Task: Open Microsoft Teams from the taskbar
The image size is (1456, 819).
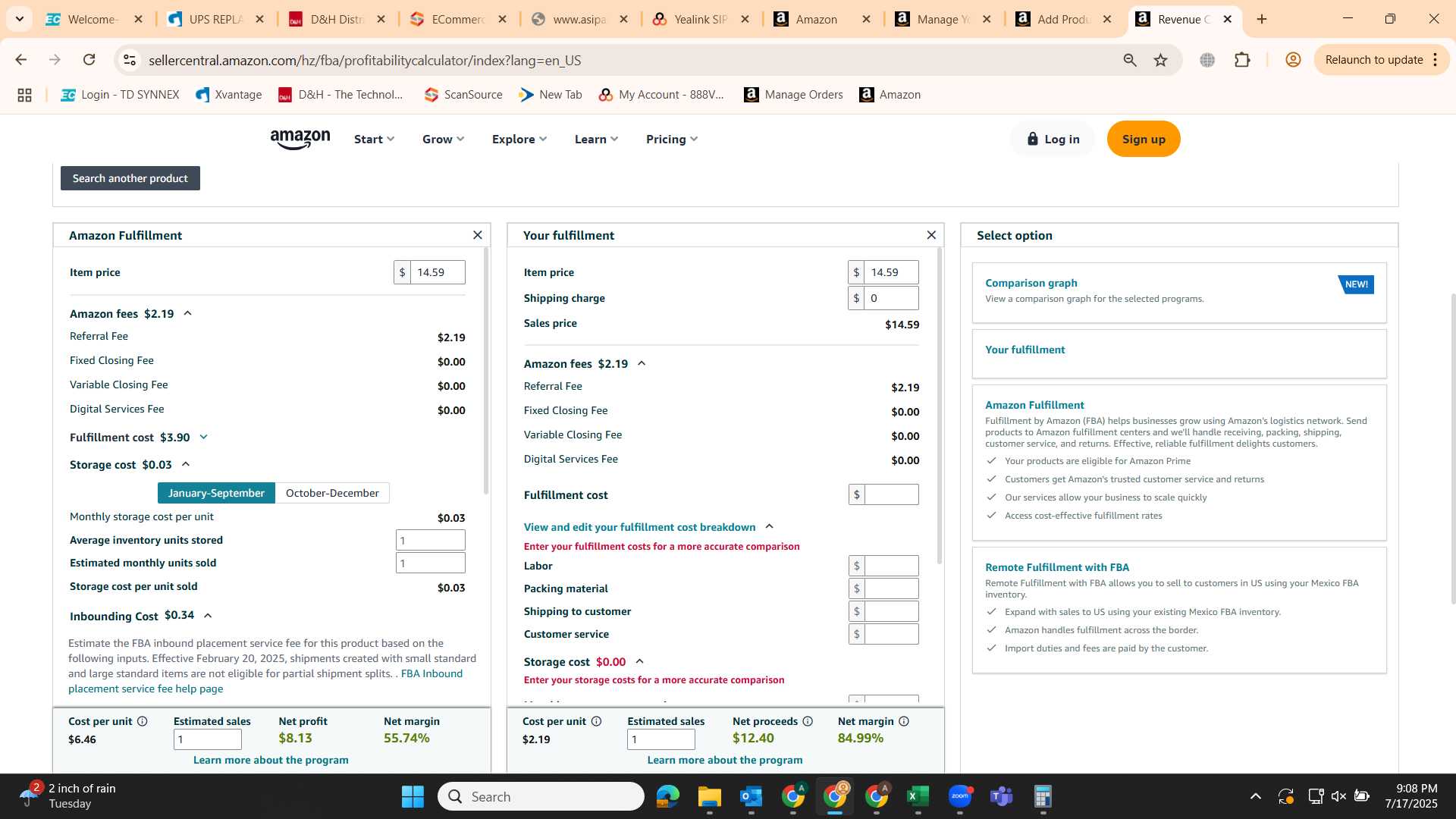Action: click(1002, 796)
